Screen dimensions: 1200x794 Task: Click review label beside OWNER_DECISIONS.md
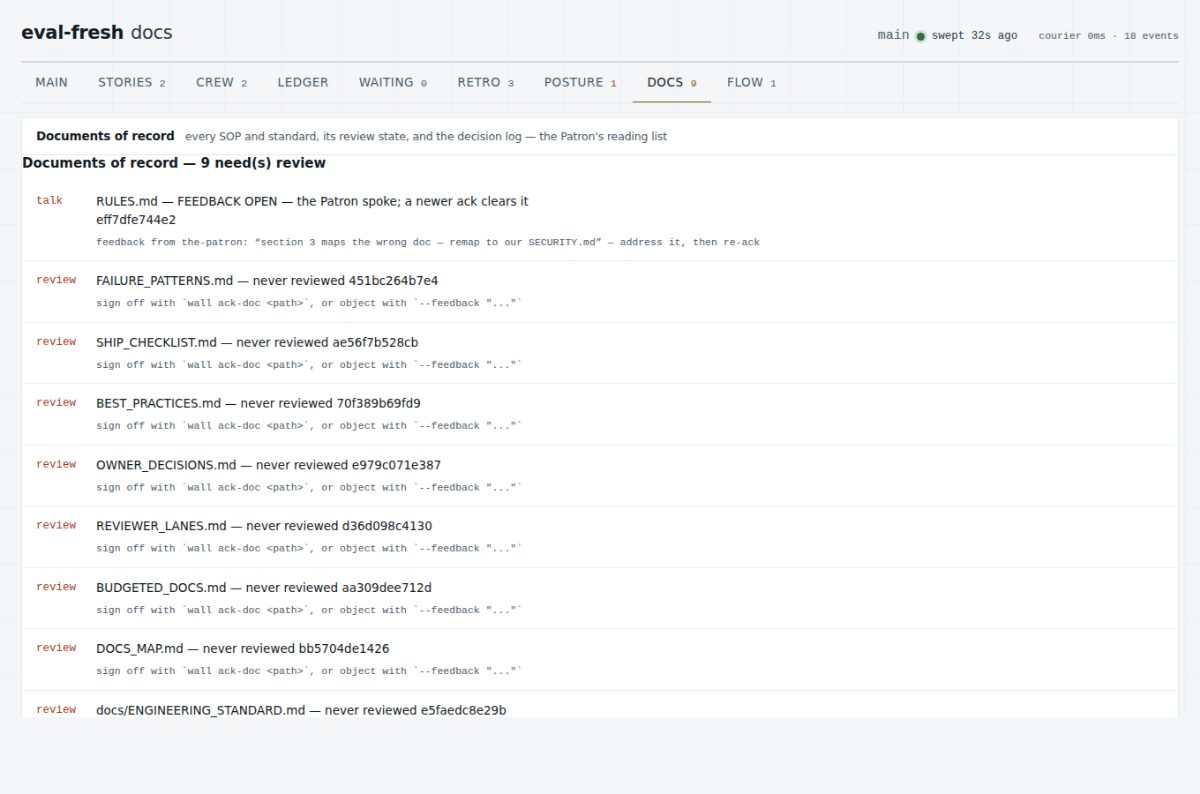pyautogui.click(x=56, y=464)
